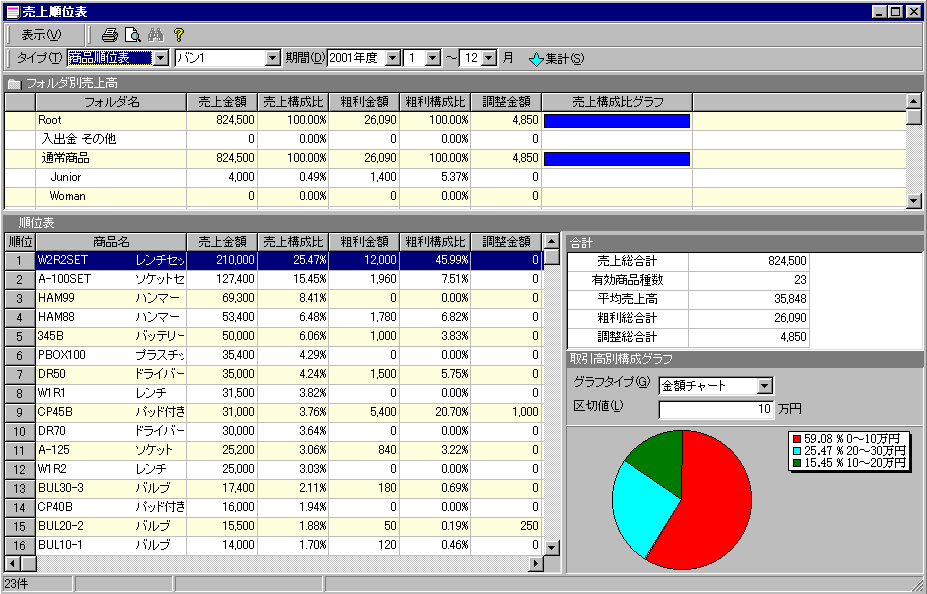This screenshot has height=594, width=927.
Task: Click the 20.70% gross profit ratio cell
Action: pyautogui.click(x=435, y=412)
